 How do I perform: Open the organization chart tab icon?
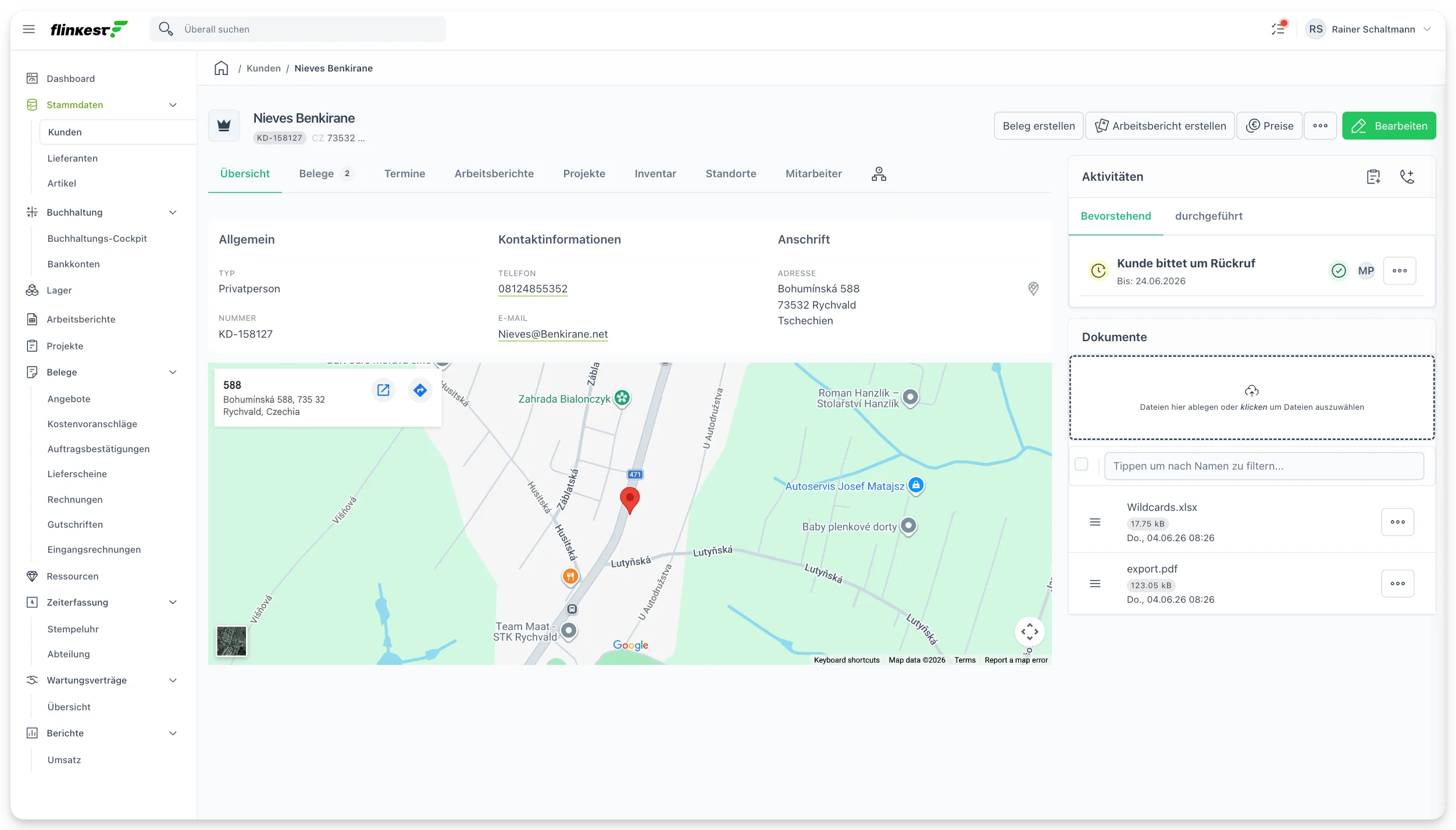(x=879, y=174)
